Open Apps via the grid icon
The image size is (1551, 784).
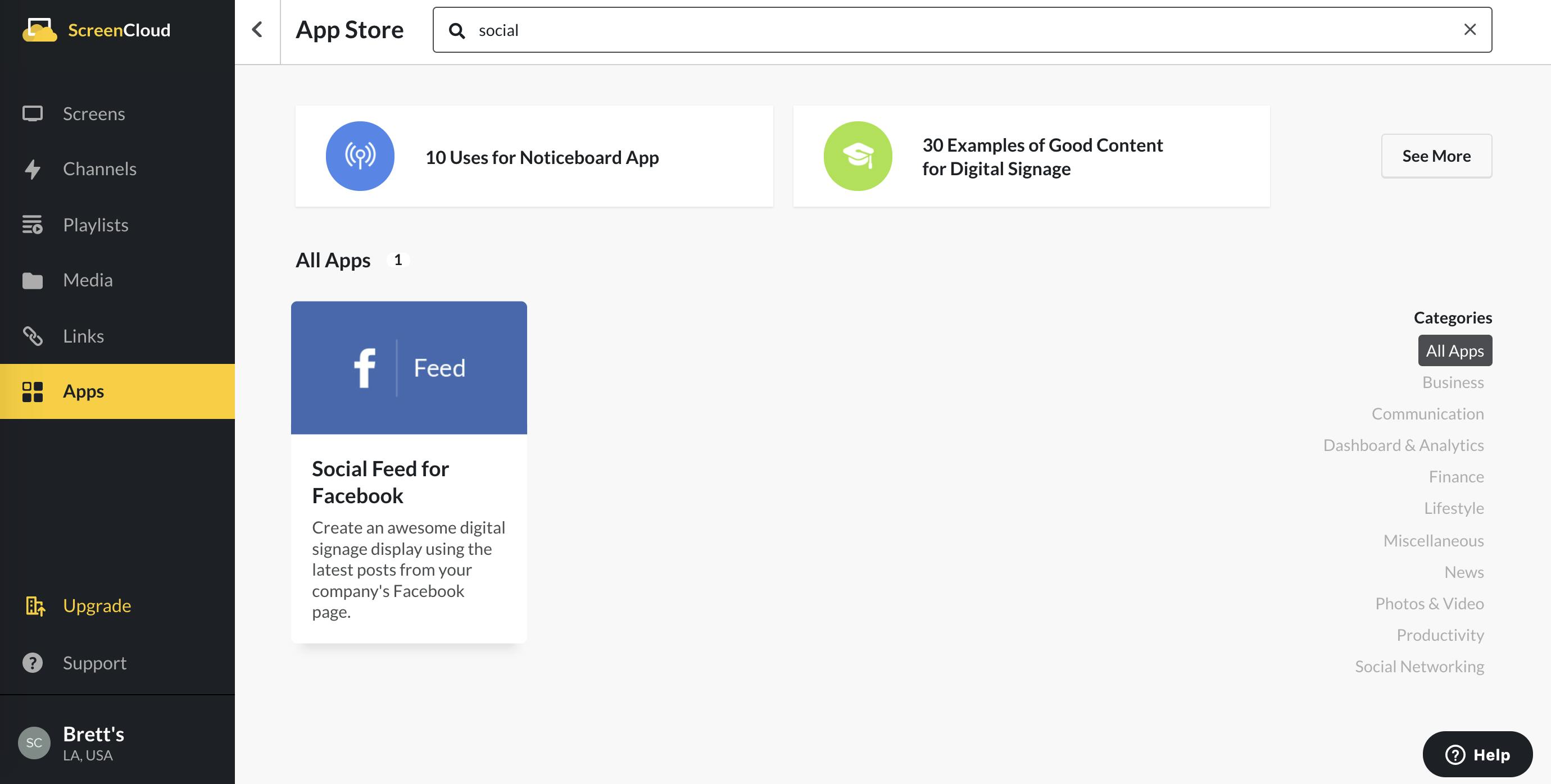(33, 391)
